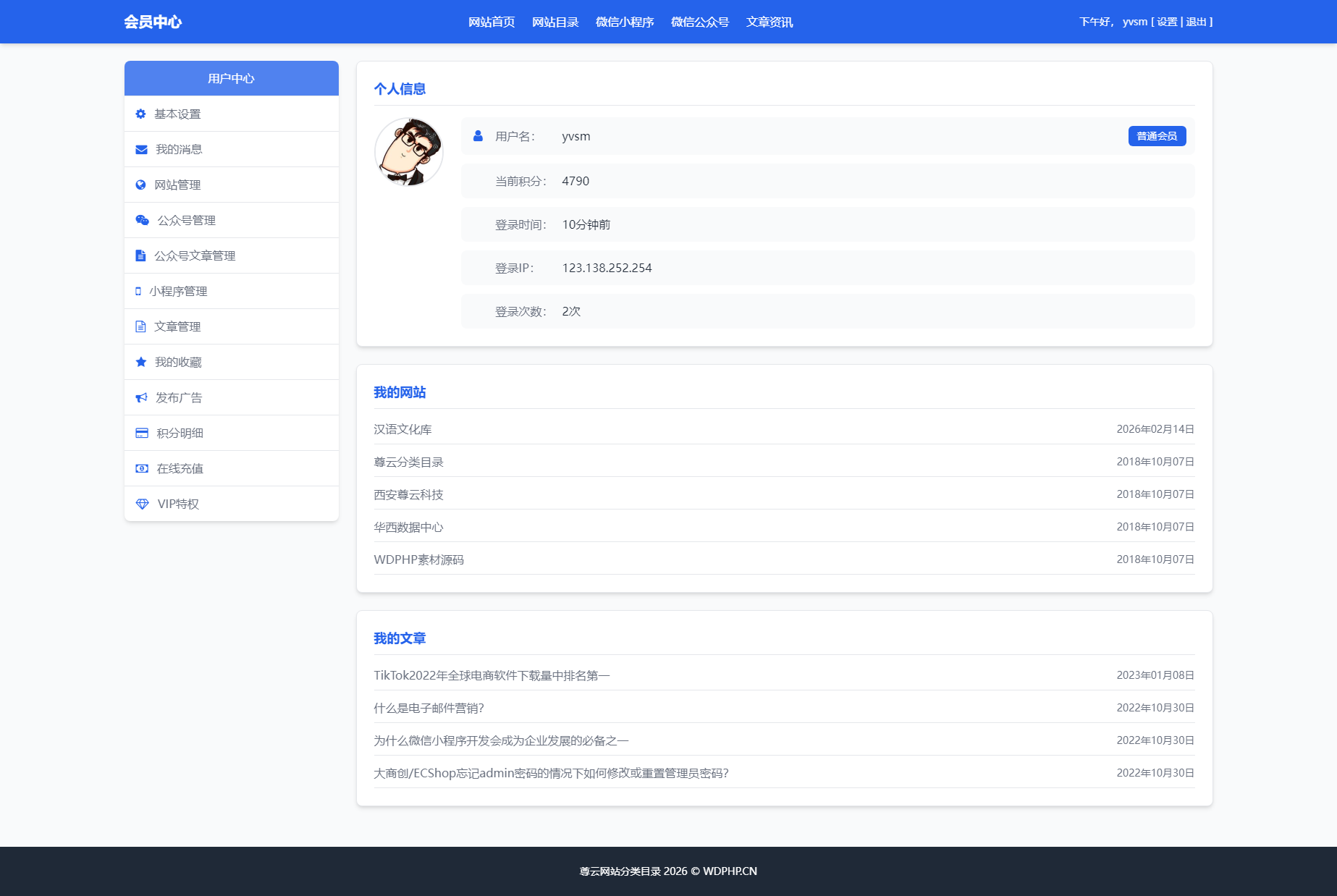
Task: Click the date 2023年01月08日
Action: pyautogui.click(x=1155, y=675)
